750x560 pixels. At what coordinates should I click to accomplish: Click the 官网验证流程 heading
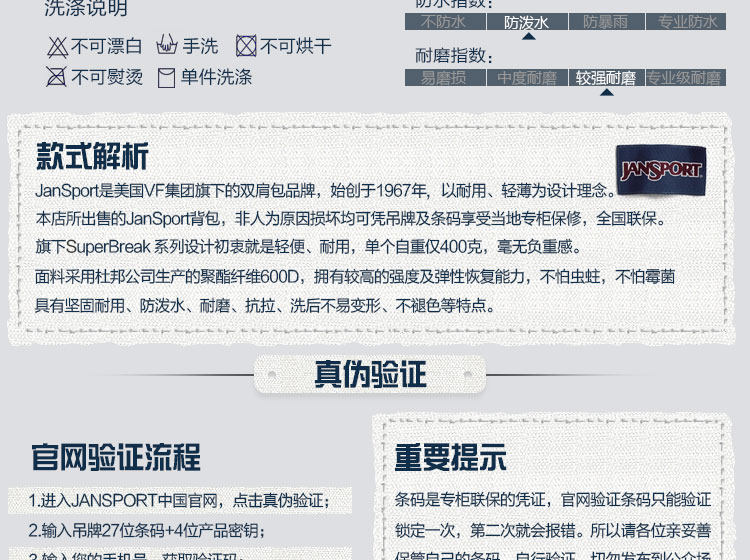116,457
